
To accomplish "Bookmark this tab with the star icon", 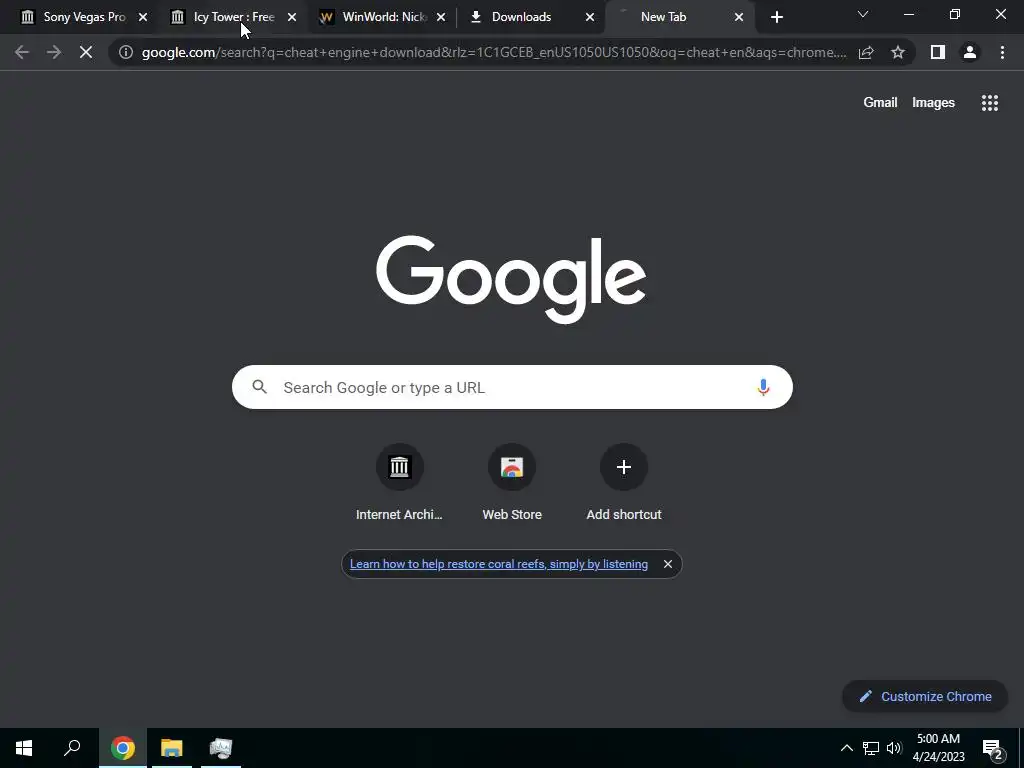I will pyautogui.click(x=898, y=52).
